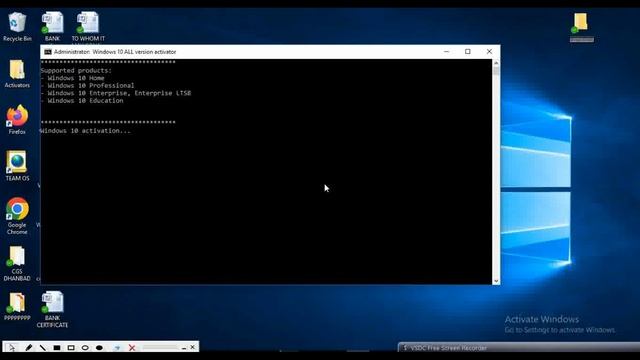This screenshot has width=640, height=360.
Task: Close the drawing toolbar
Action: click(x=193, y=347)
